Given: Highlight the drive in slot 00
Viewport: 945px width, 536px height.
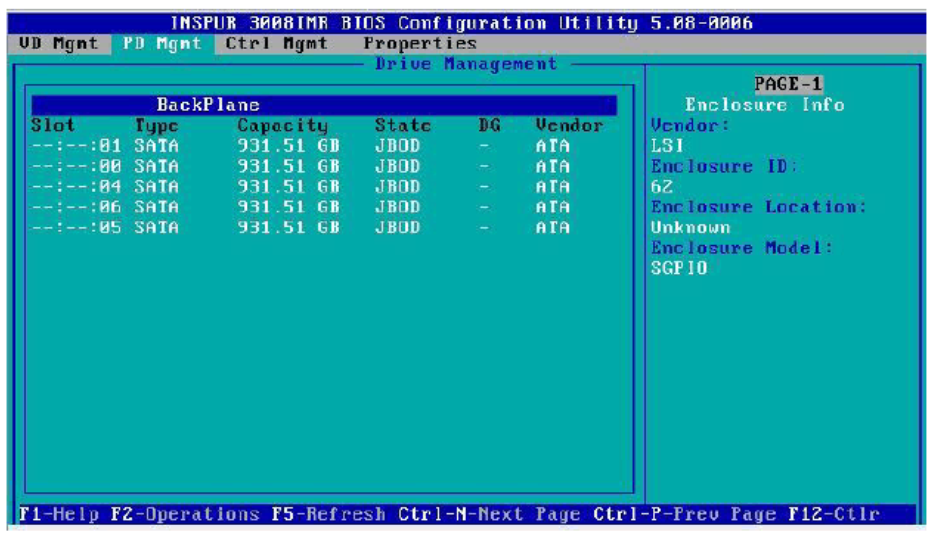Looking at the screenshot, I should tap(300, 166).
